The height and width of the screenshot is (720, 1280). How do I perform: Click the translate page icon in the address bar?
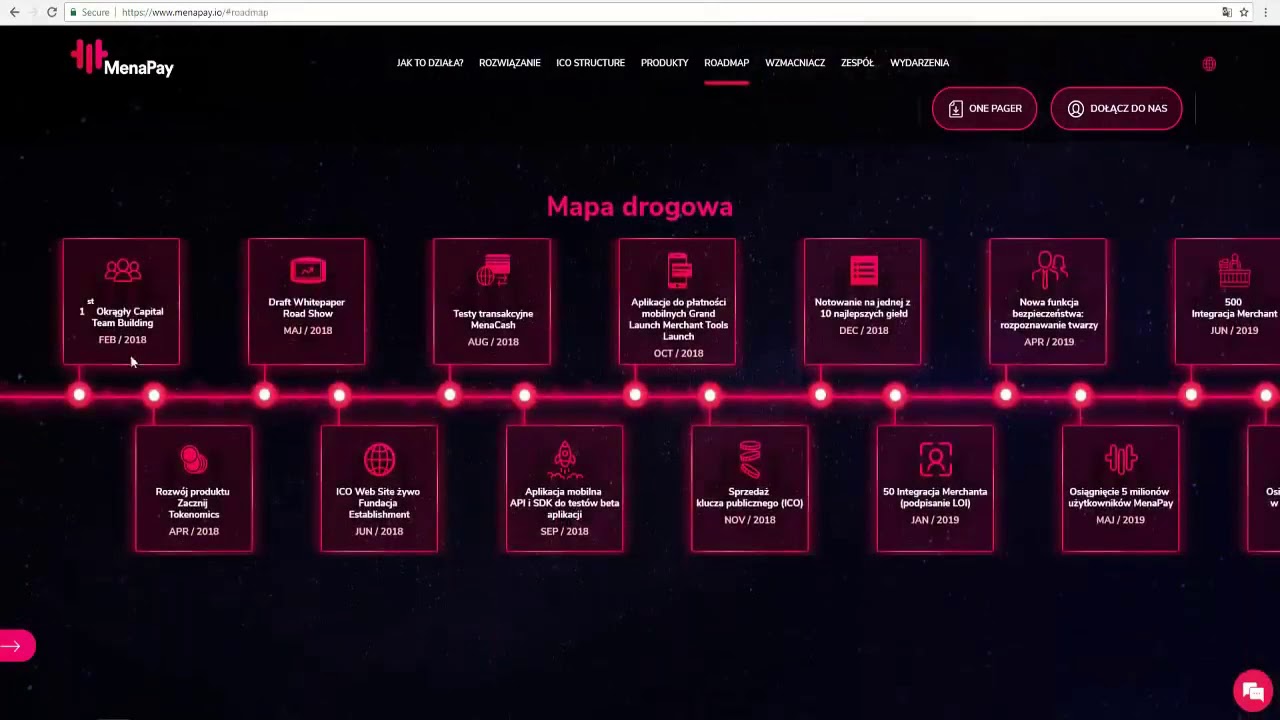click(1227, 12)
